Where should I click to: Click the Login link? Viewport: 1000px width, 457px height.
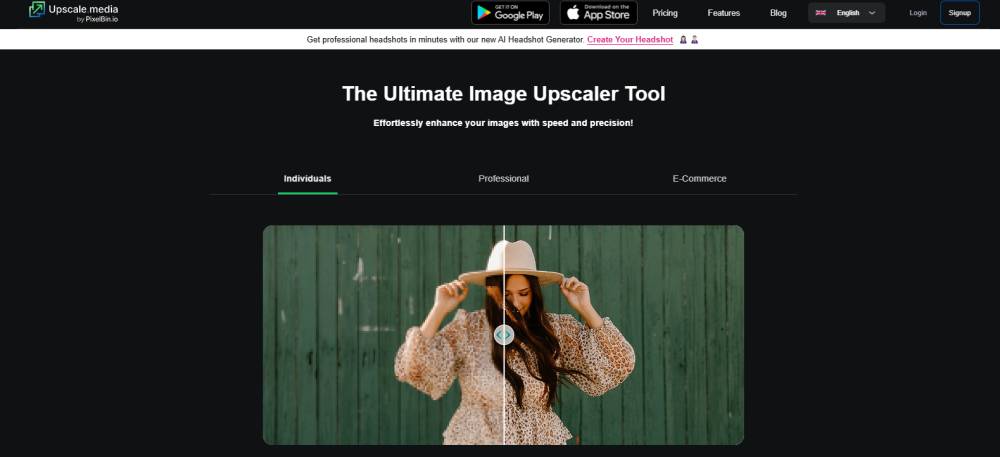(x=918, y=13)
